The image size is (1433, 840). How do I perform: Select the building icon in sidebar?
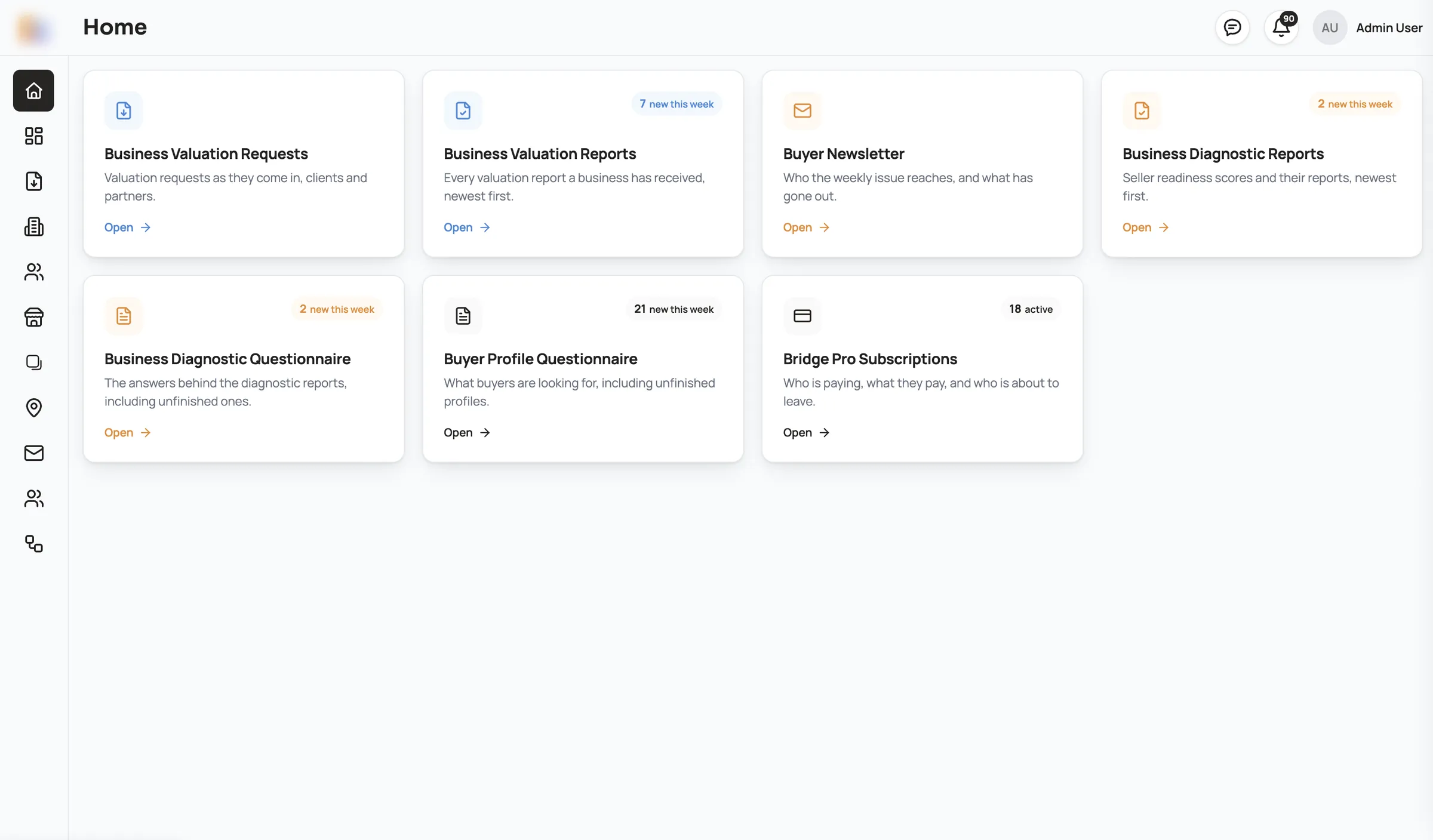(33, 227)
